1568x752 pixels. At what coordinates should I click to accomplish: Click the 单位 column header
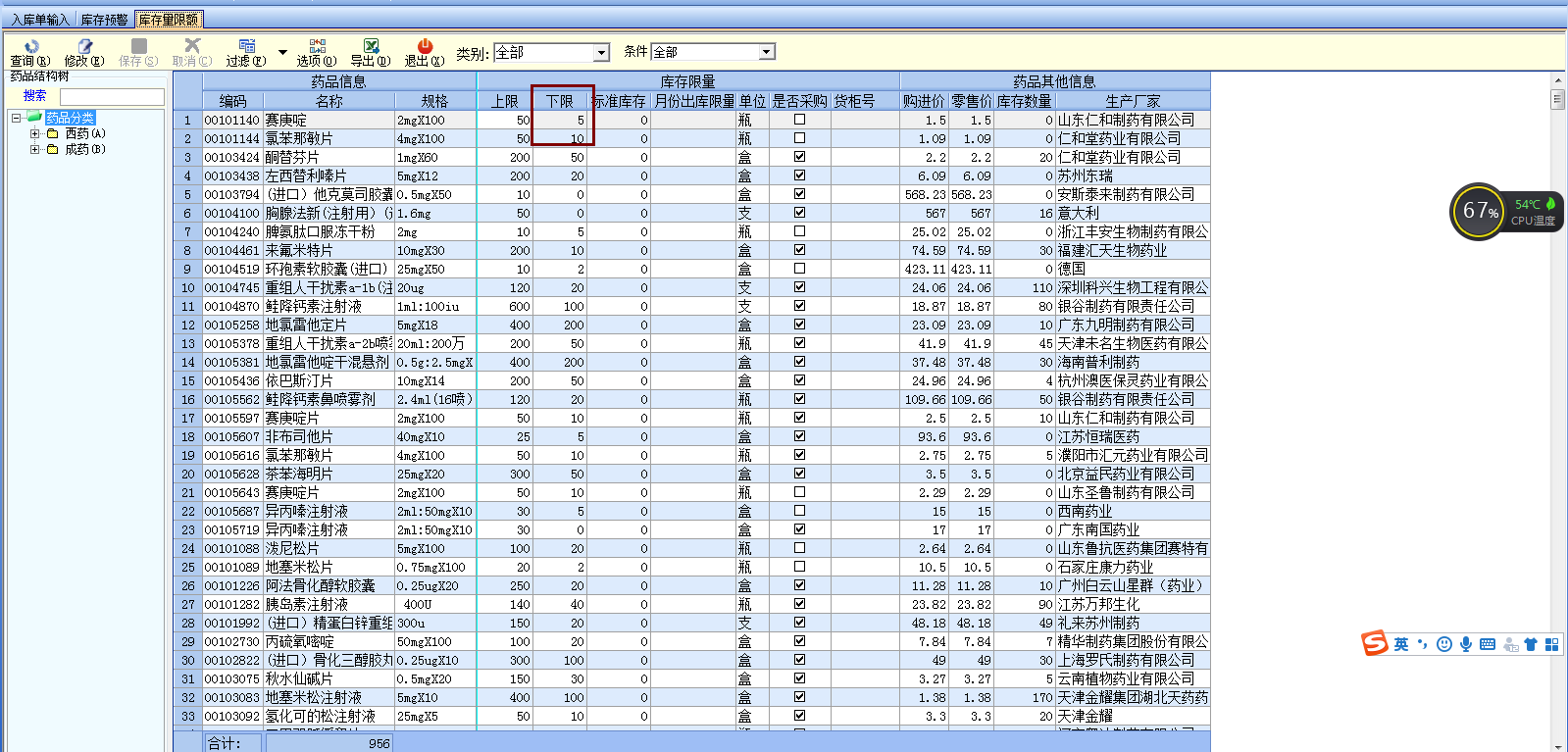[752, 101]
